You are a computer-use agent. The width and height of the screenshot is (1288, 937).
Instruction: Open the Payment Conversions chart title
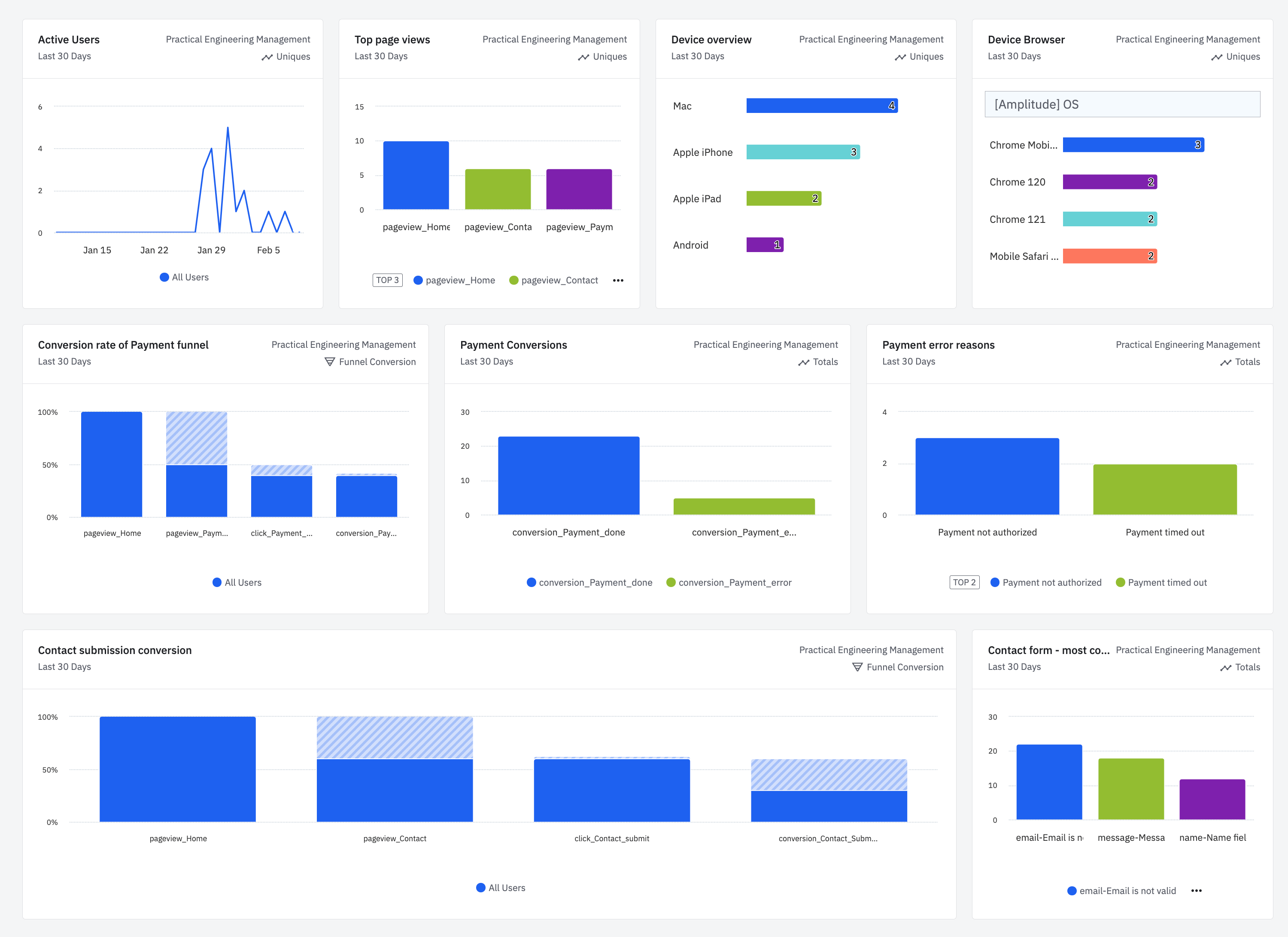513,345
